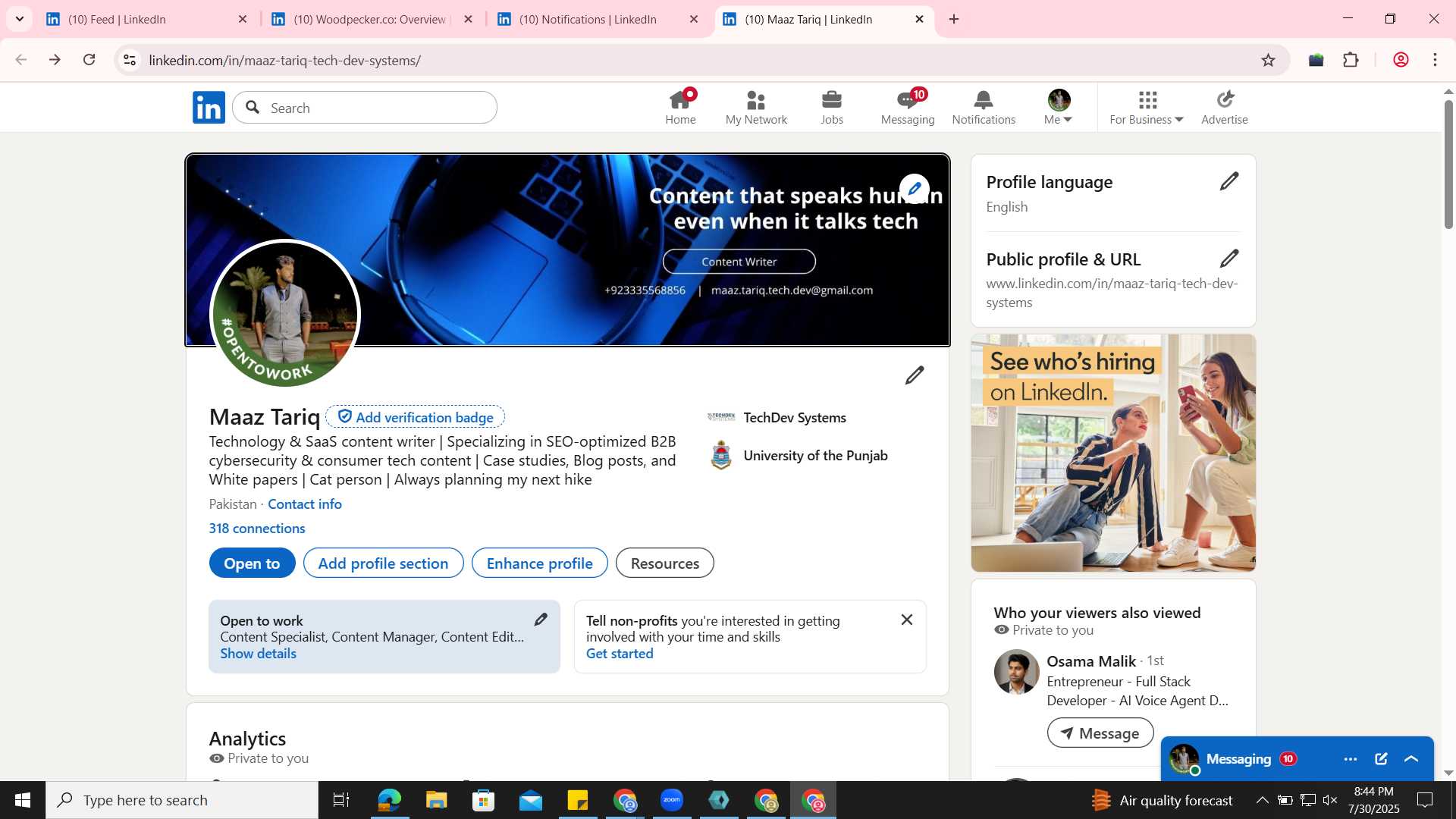Open Windows Start menu
The image size is (1456, 819).
click(x=23, y=800)
